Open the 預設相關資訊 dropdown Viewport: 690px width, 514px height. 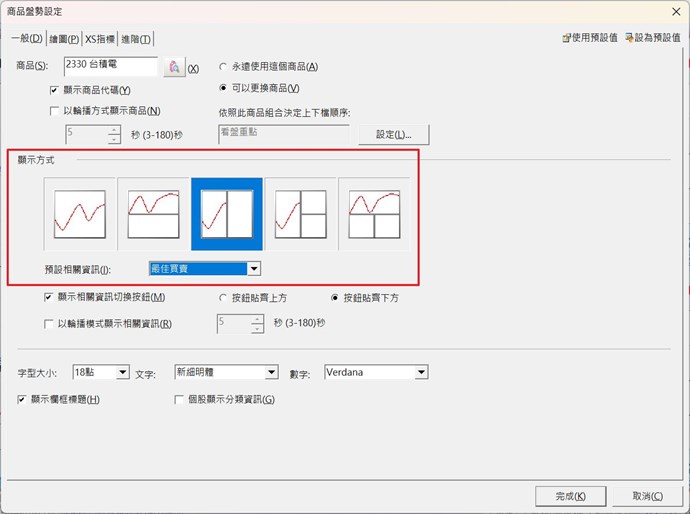[x=254, y=269]
